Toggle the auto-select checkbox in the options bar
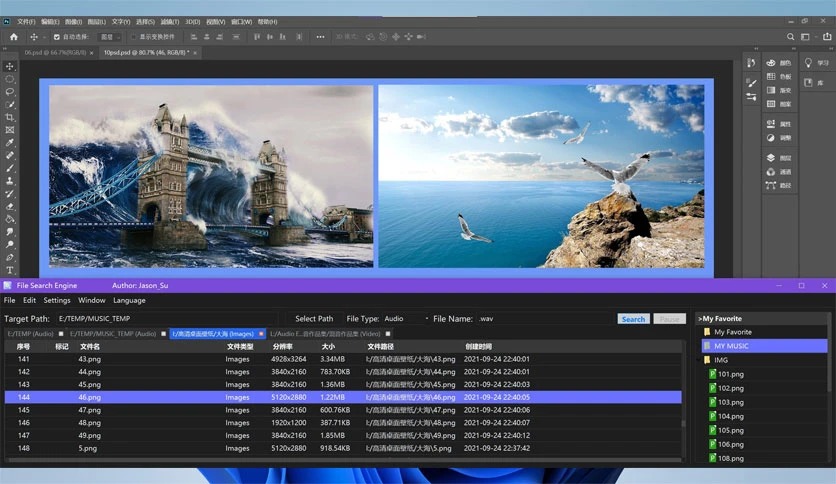 (57, 37)
